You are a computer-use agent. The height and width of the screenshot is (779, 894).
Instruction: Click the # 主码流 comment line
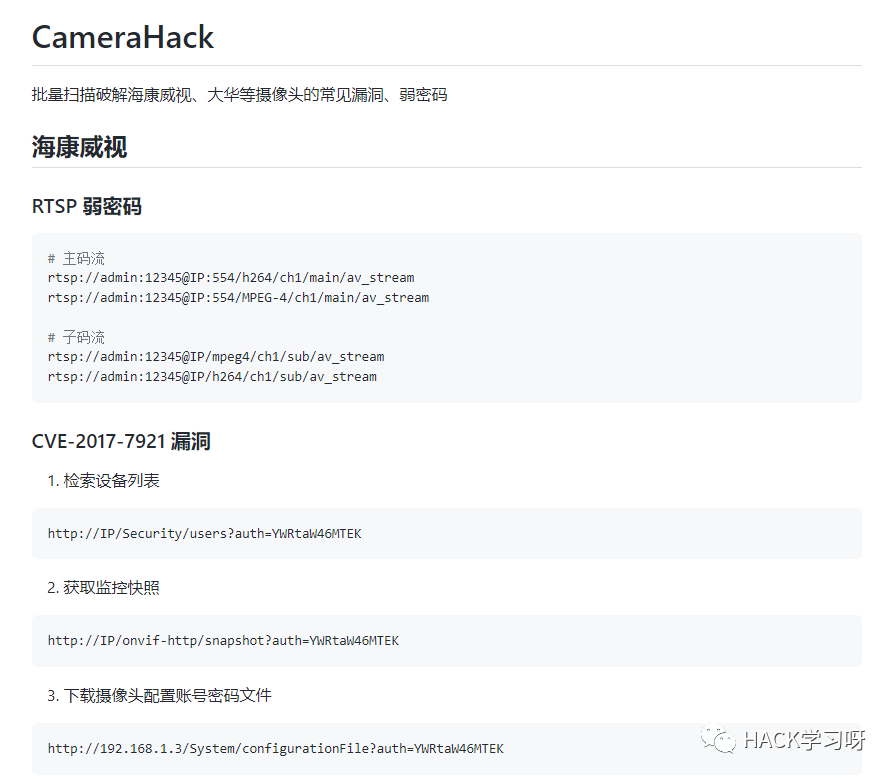(x=76, y=258)
